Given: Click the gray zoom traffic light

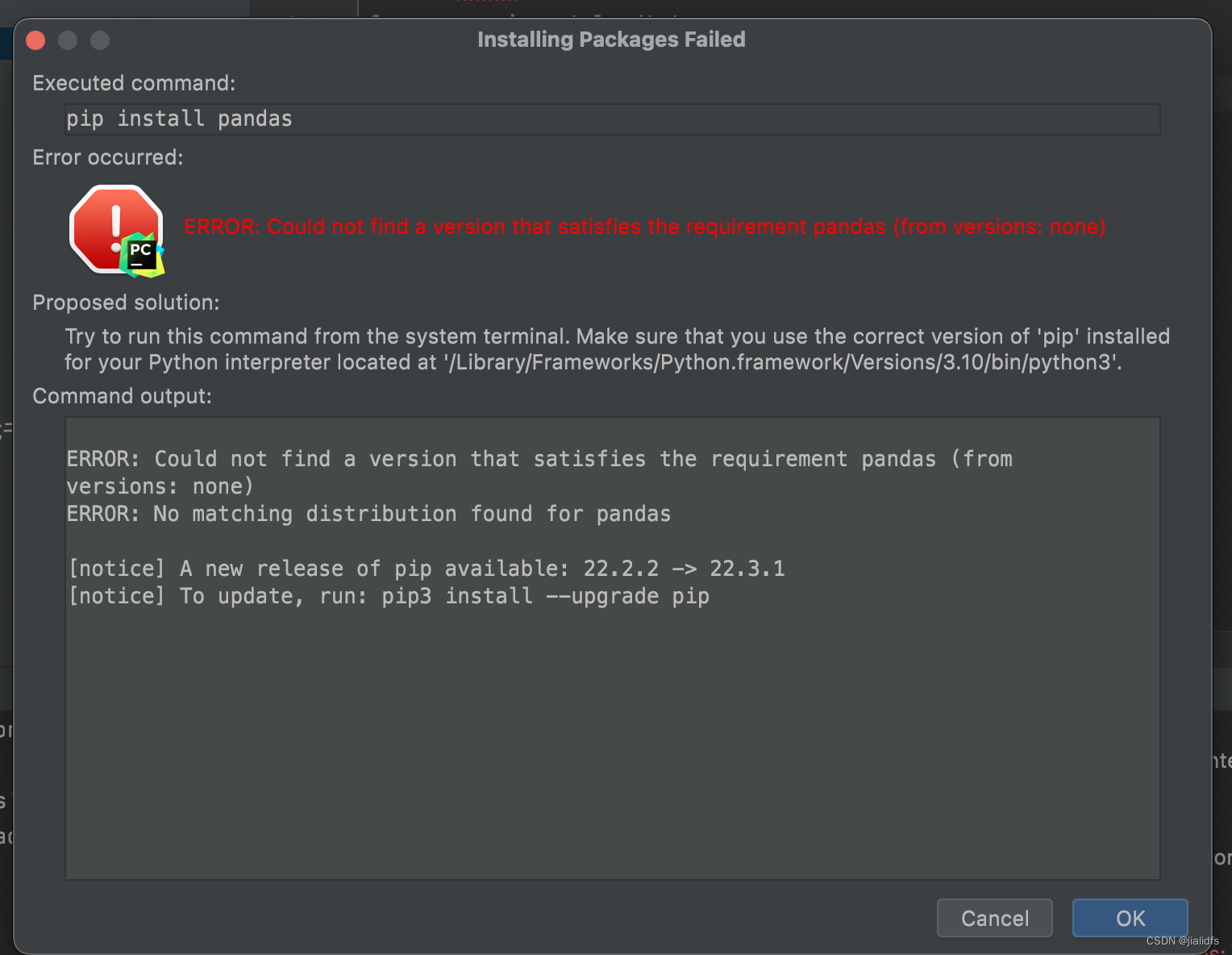Looking at the screenshot, I should [x=100, y=40].
